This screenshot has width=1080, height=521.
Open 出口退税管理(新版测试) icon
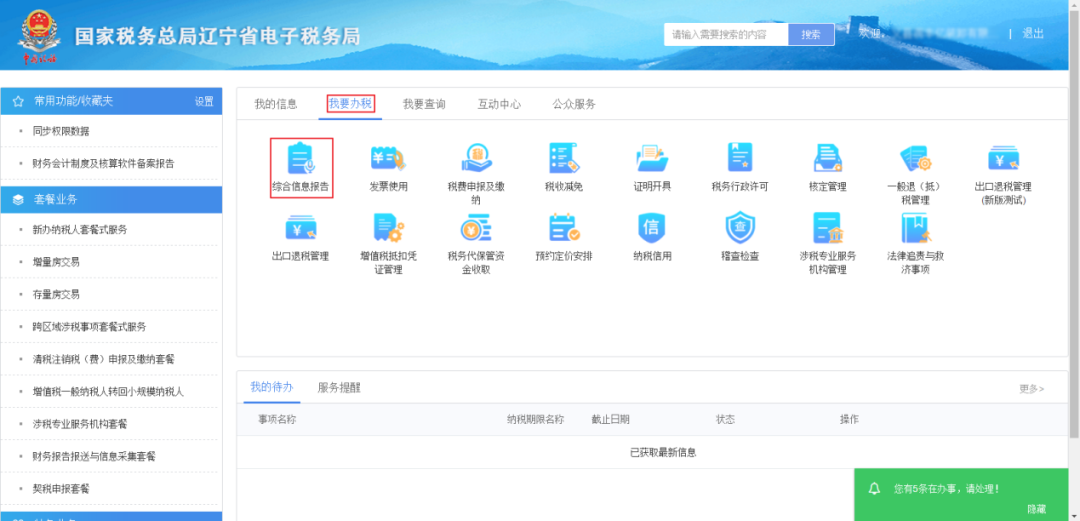pyautogui.click(x=1003, y=160)
